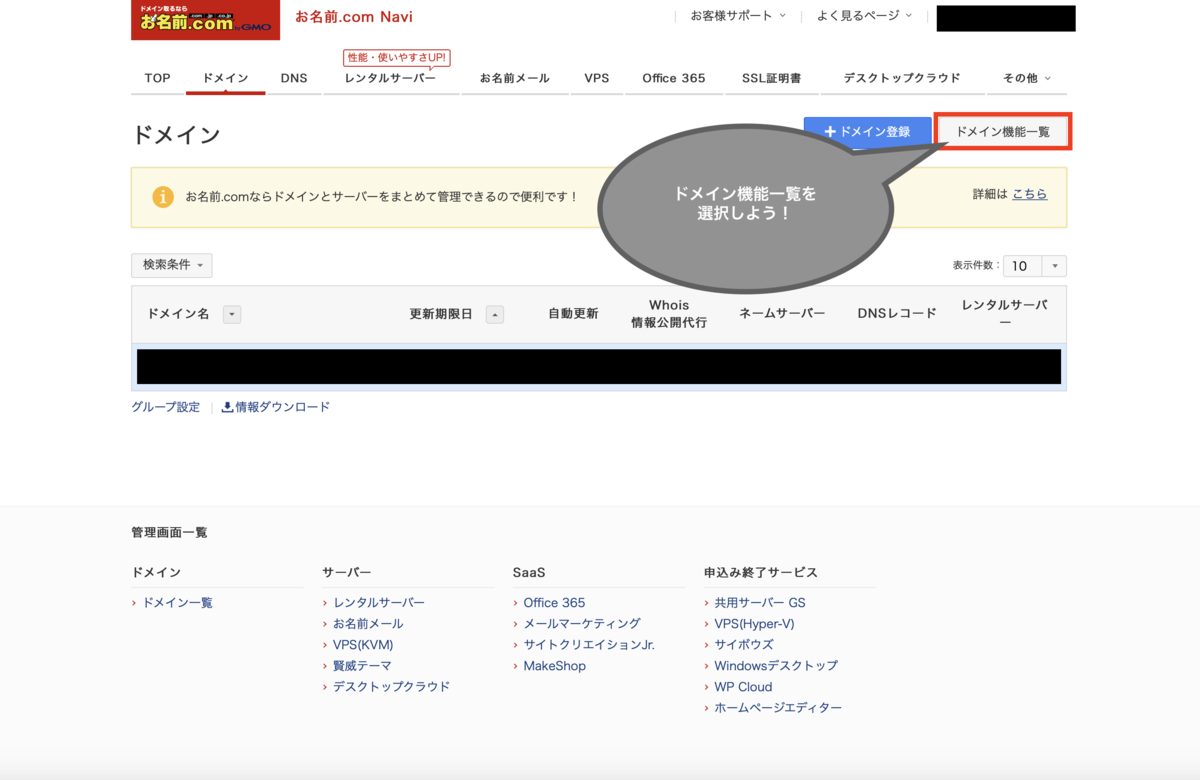
Task: Open the Windowsデスクトップ link
Action: [776, 666]
